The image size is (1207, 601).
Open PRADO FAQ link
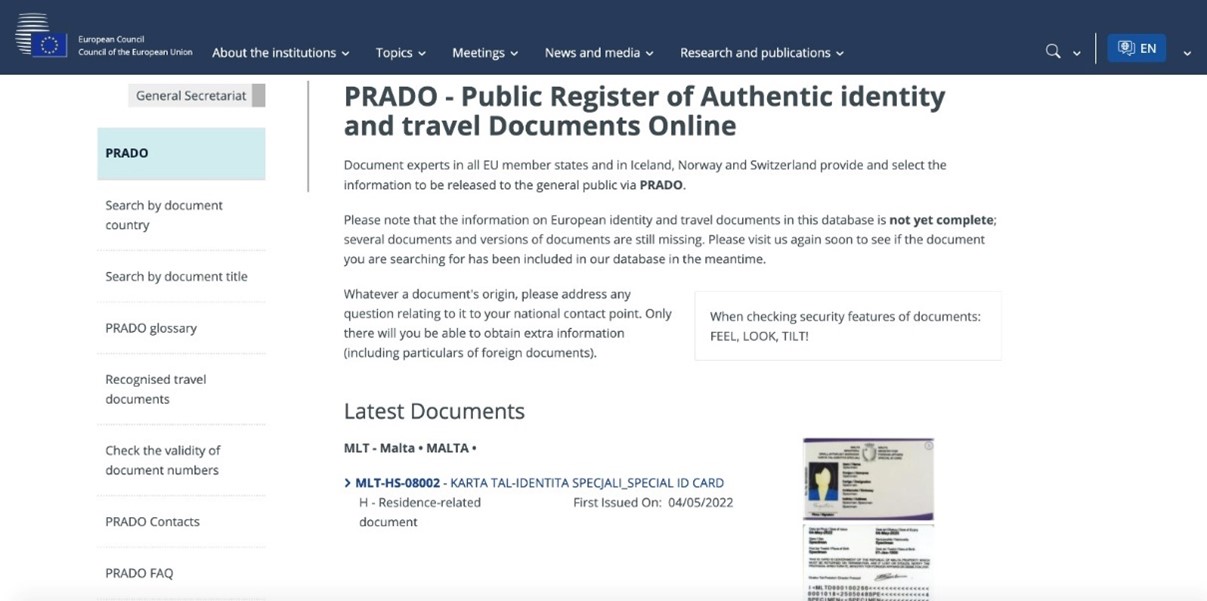pyautogui.click(x=139, y=573)
